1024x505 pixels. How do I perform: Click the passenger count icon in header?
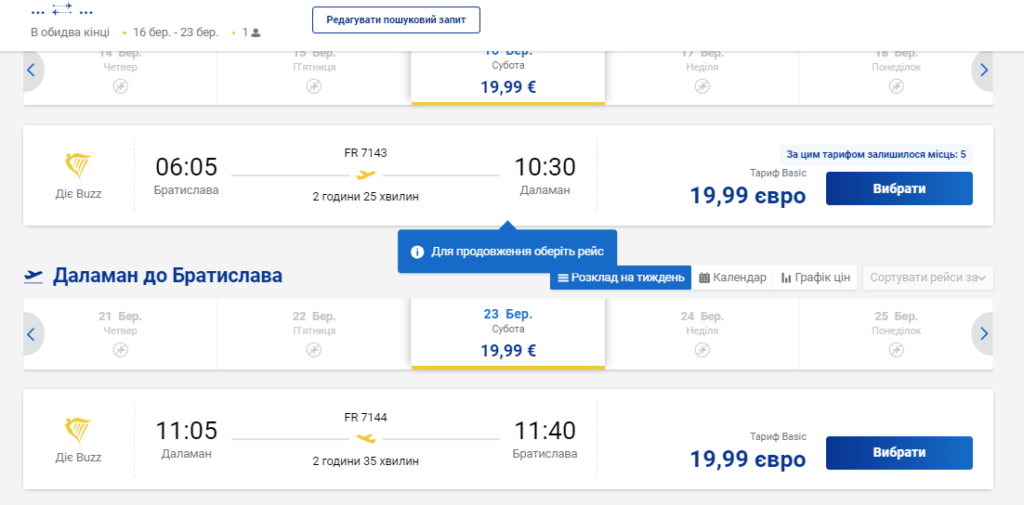point(256,32)
